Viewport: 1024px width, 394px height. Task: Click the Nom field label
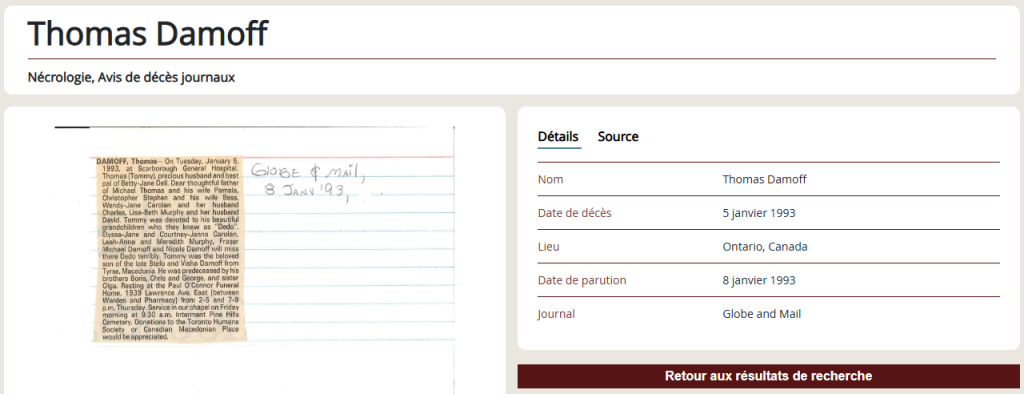tap(550, 179)
